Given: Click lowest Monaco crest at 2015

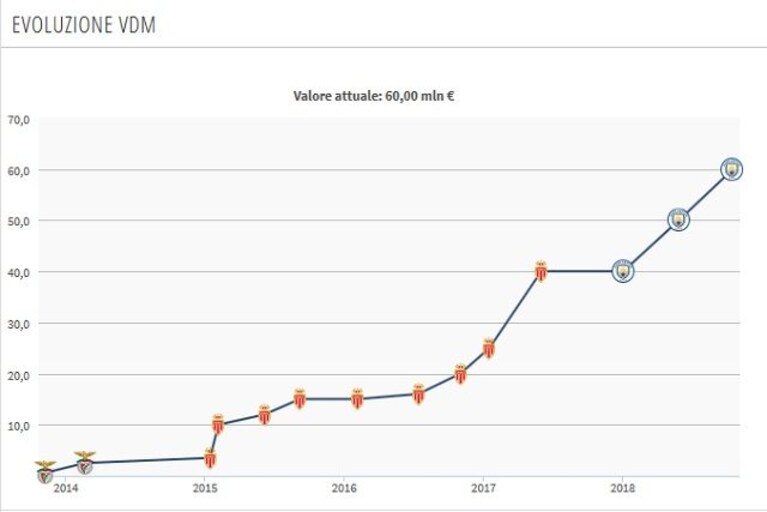Looking at the screenshot, I should [x=210, y=458].
